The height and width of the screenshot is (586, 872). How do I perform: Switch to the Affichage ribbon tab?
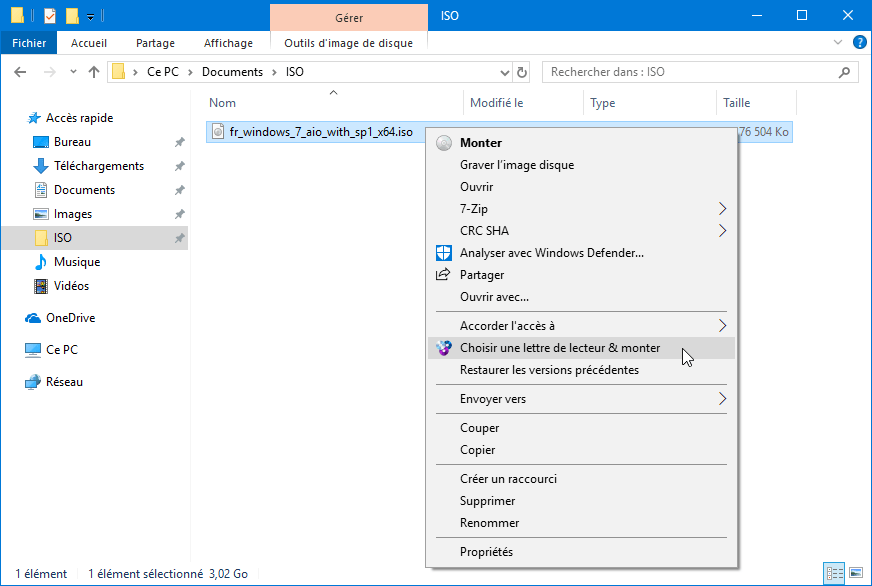point(228,43)
